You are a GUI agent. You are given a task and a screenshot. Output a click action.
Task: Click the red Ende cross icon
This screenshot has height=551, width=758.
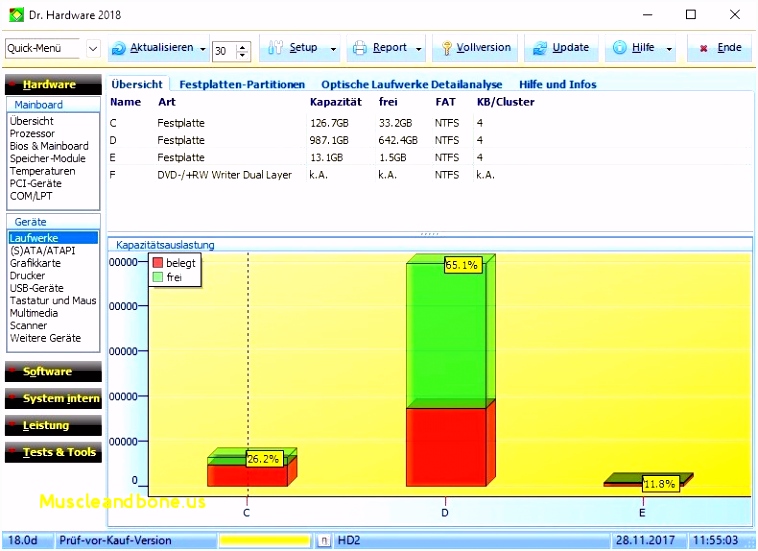click(703, 48)
